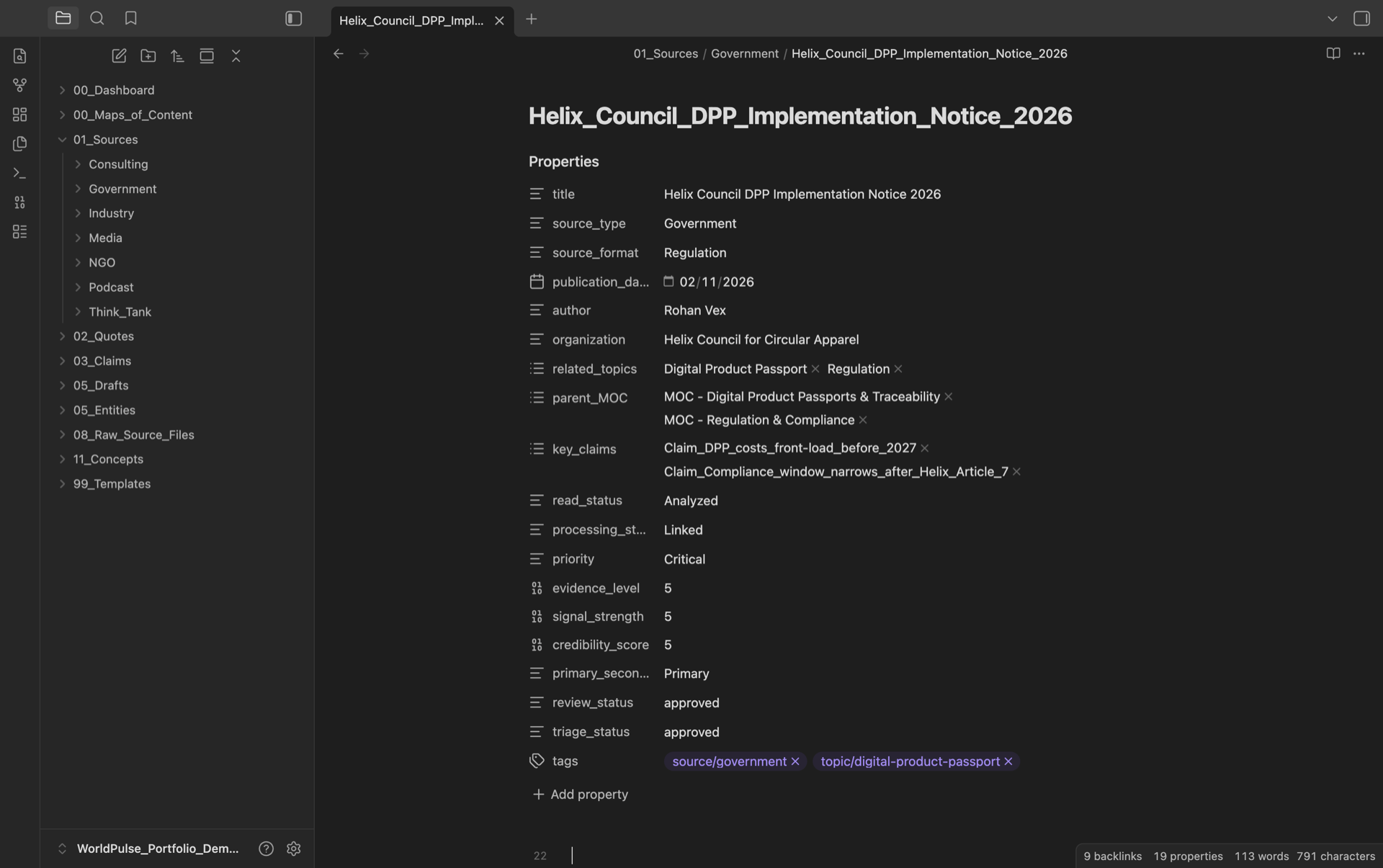The height and width of the screenshot is (868, 1383).
Task: Collapse the left sidebar toggle
Action: pyautogui.click(x=293, y=19)
